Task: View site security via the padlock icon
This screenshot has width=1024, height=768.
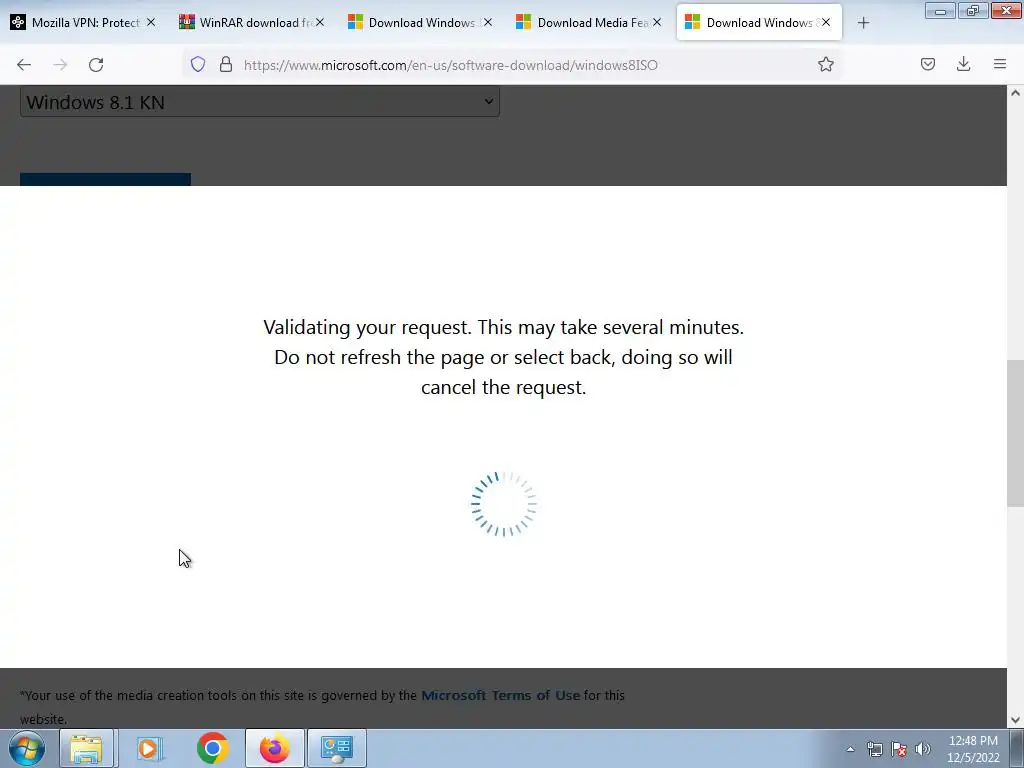Action: (226, 64)
